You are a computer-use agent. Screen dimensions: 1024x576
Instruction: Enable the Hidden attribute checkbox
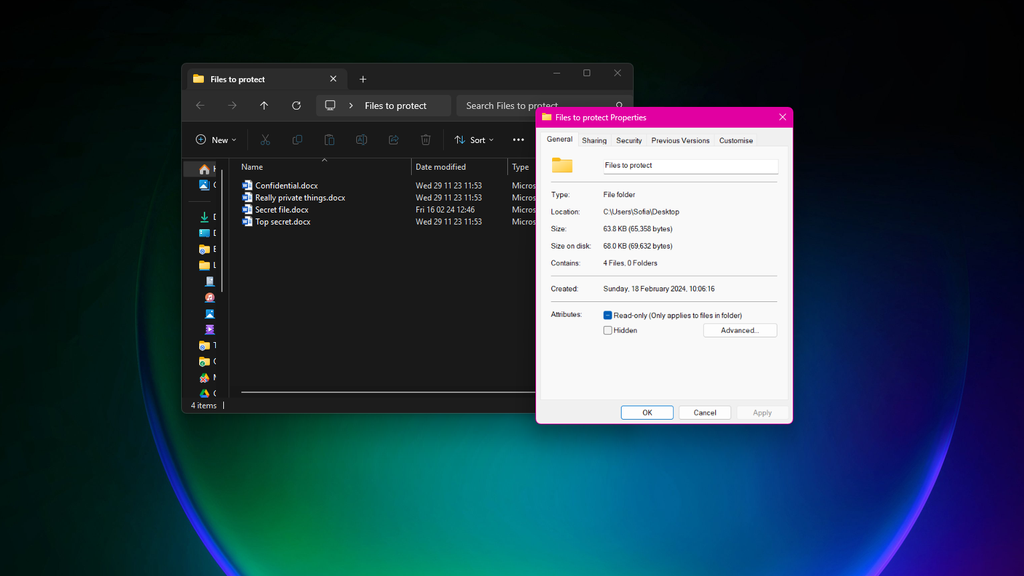[x=607, y=330]
